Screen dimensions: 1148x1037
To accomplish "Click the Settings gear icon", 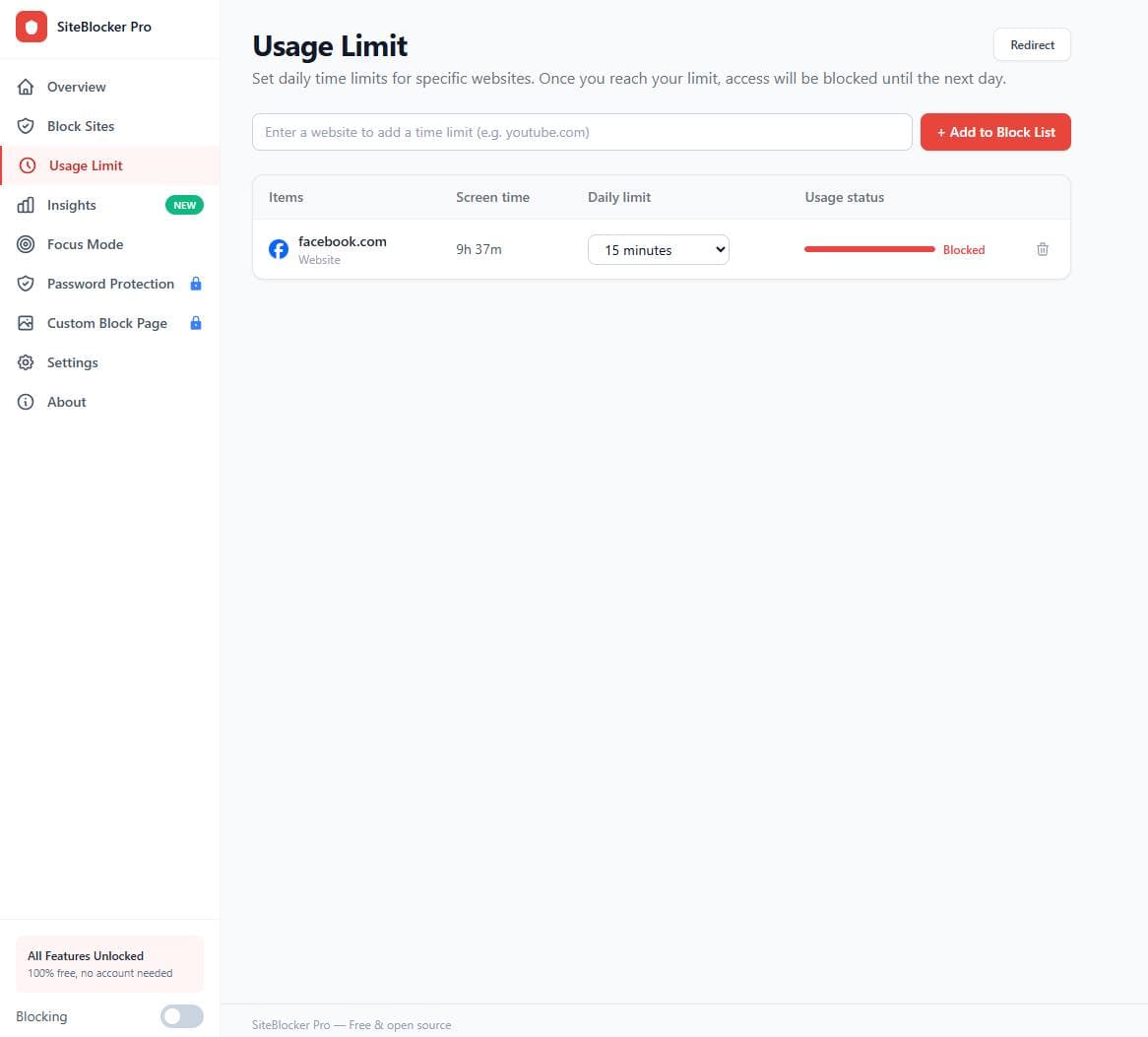I will point(26,362).
